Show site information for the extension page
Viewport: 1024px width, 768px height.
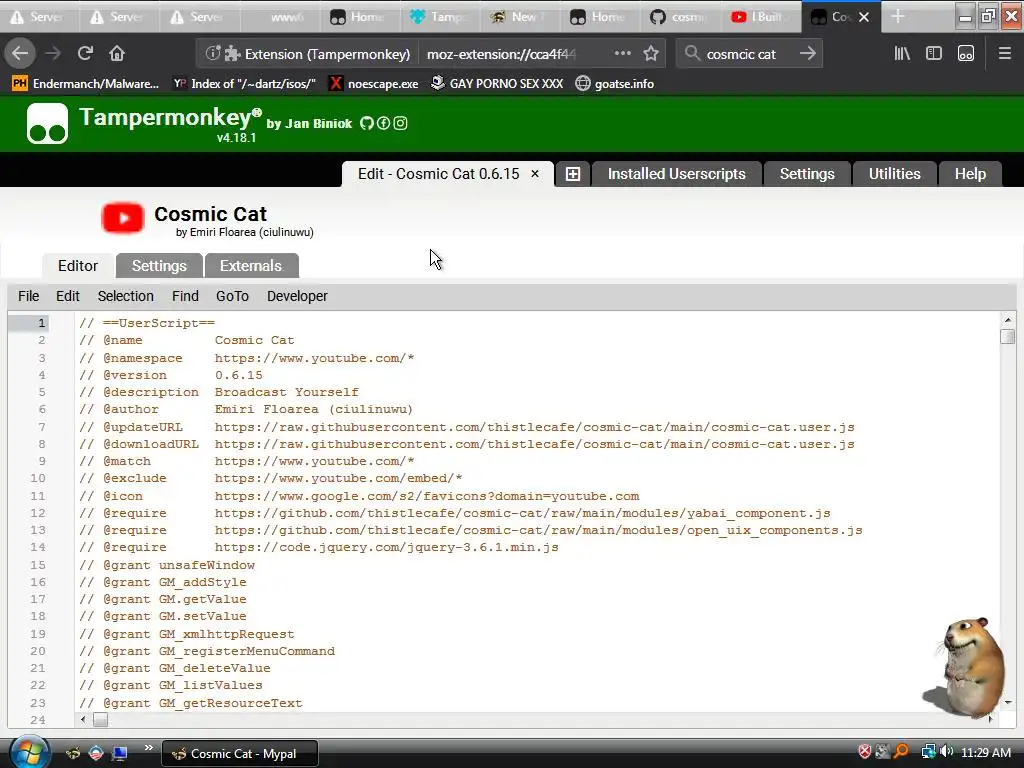212,54
